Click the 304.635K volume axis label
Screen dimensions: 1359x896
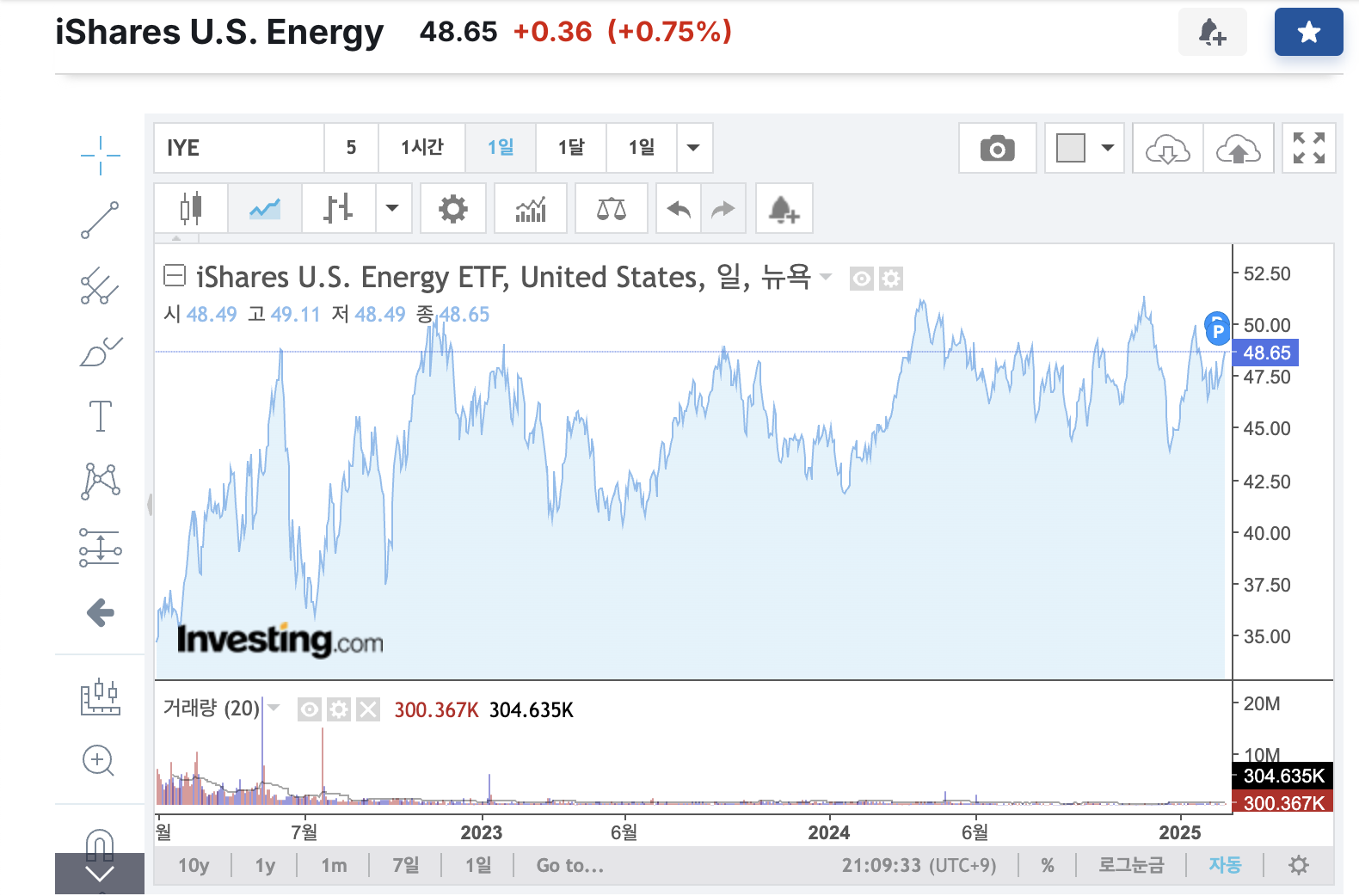tap(1282, 776)
